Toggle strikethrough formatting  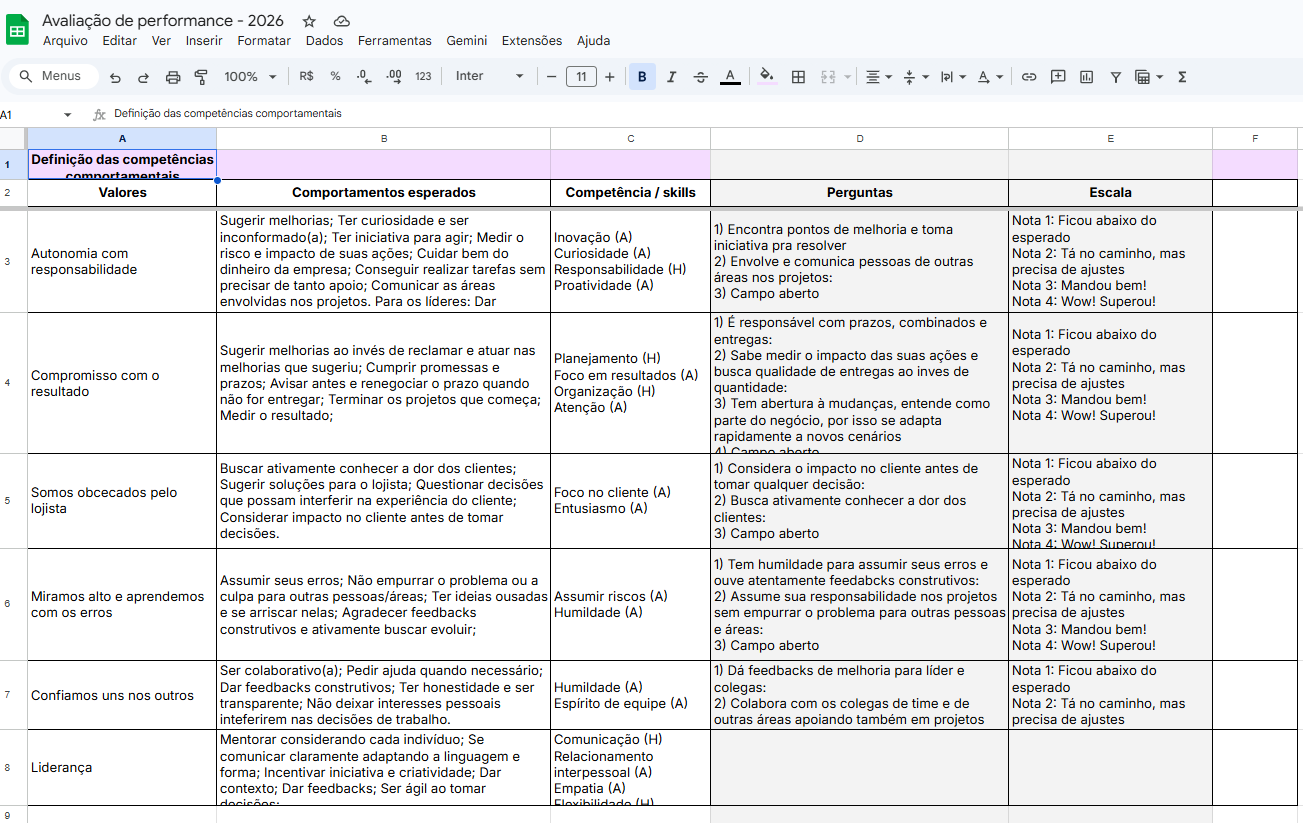[x=700, y=77]
